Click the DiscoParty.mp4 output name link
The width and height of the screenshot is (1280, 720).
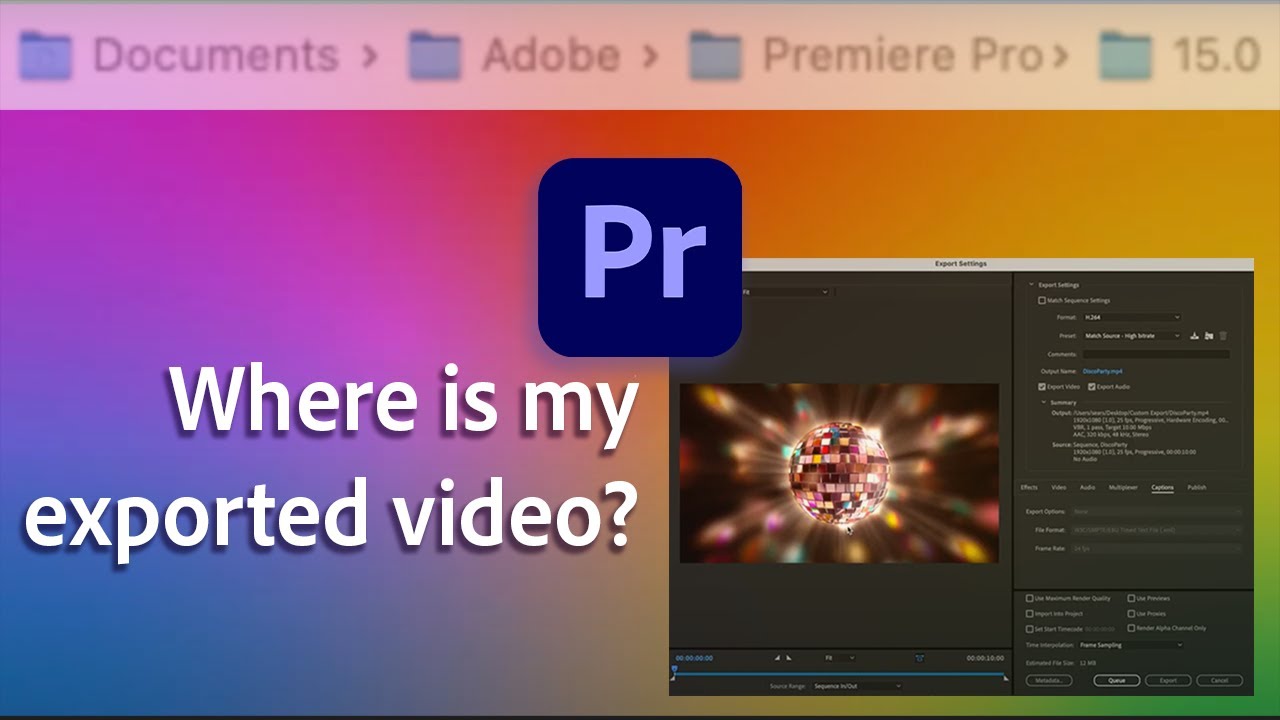[x=1101, y=371]
